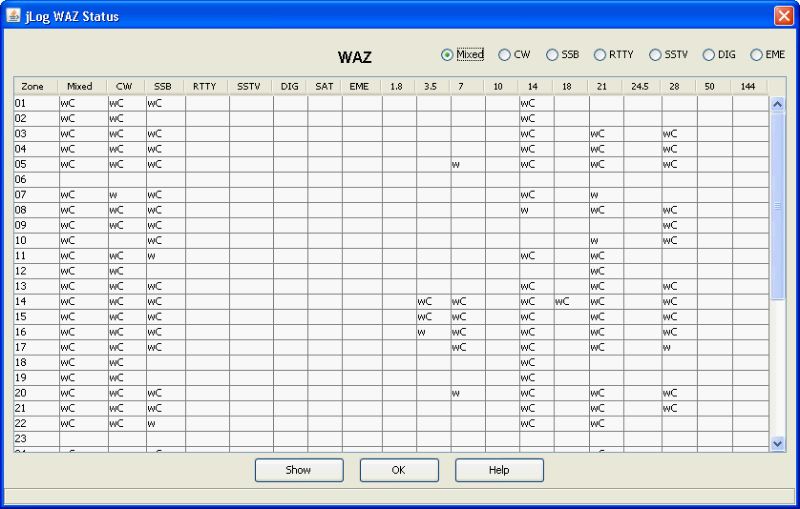Select the EME radio button
The image size is (800, 509).
point(756,55)
